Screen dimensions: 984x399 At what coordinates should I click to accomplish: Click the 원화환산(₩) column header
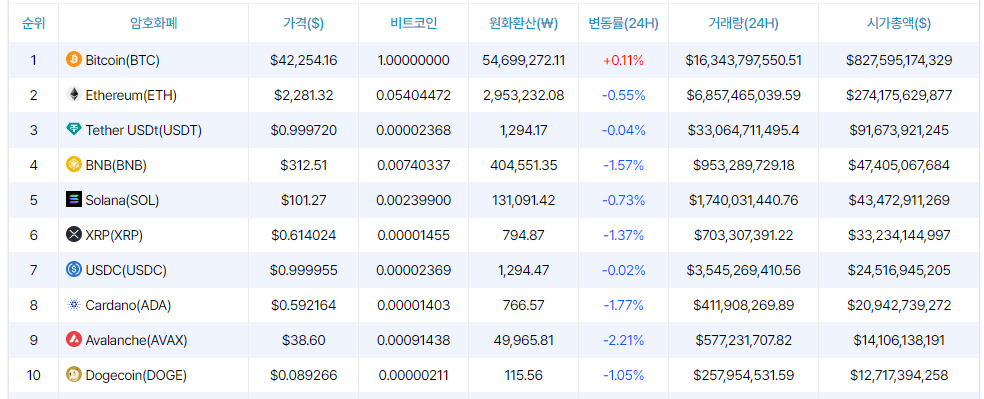coord(523,24)
